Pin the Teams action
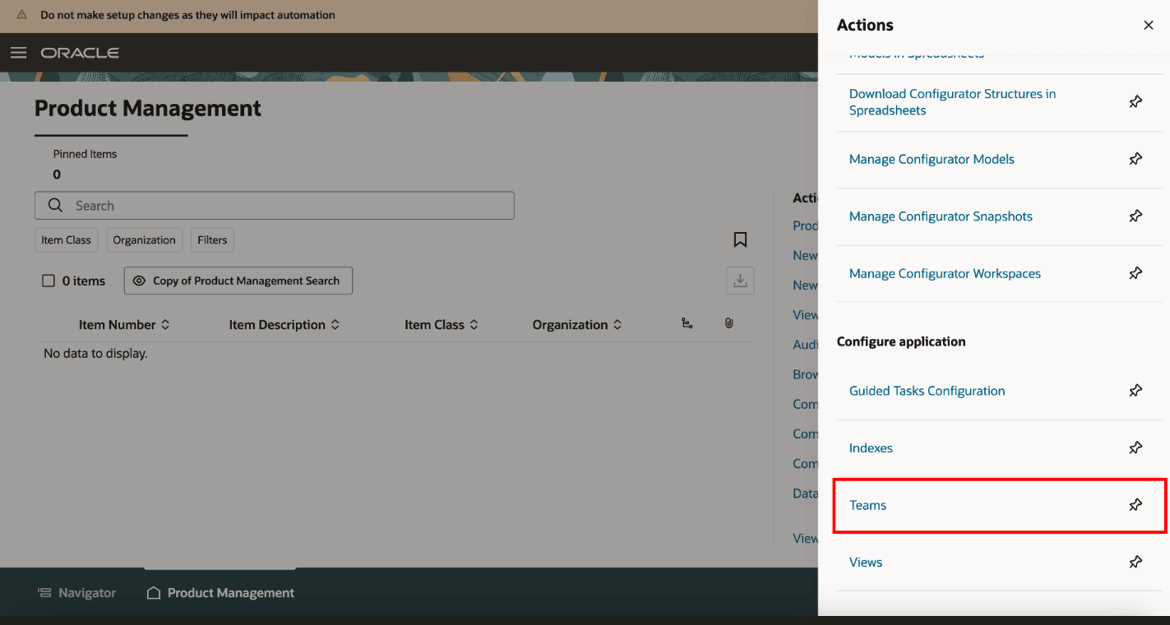 [1136, 505]
